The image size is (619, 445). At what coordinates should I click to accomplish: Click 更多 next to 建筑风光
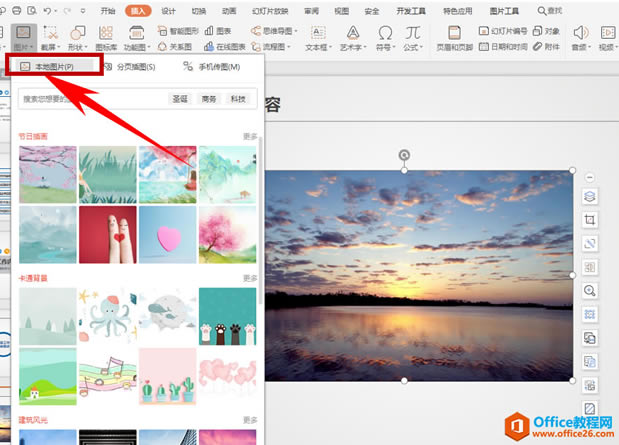(250, 420)
